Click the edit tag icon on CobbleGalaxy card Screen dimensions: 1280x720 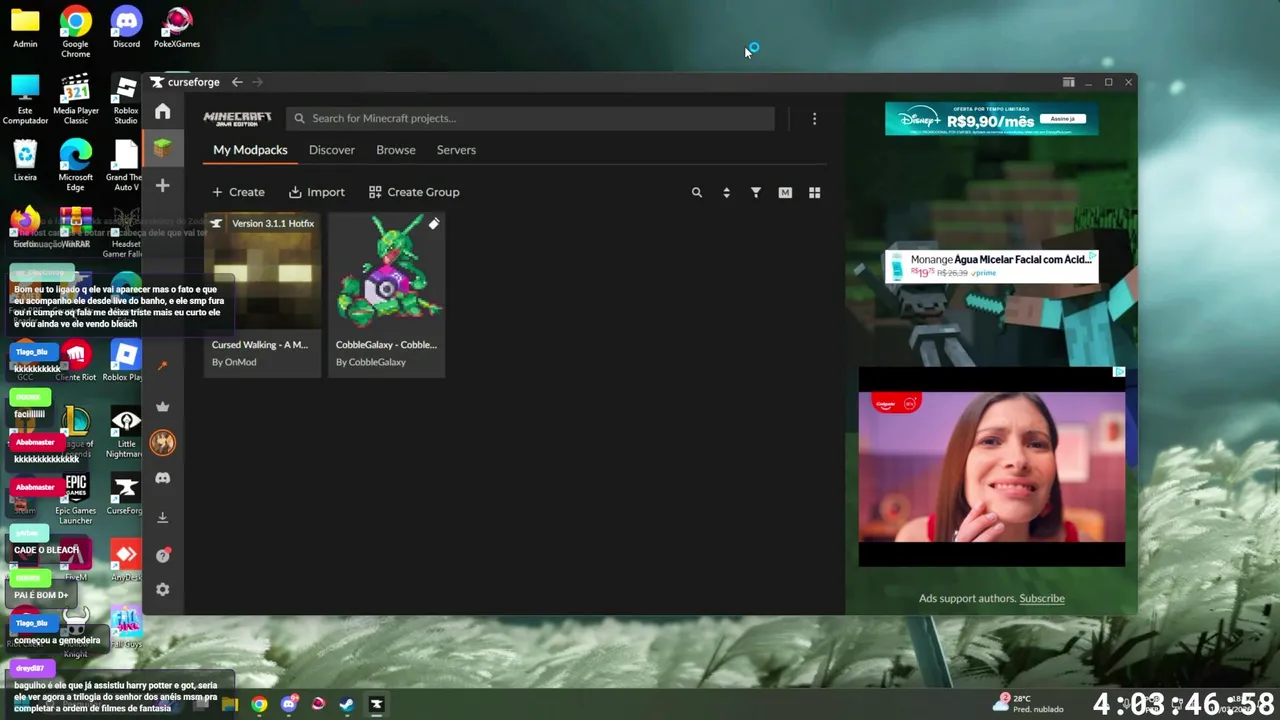(x=433, y=224)
